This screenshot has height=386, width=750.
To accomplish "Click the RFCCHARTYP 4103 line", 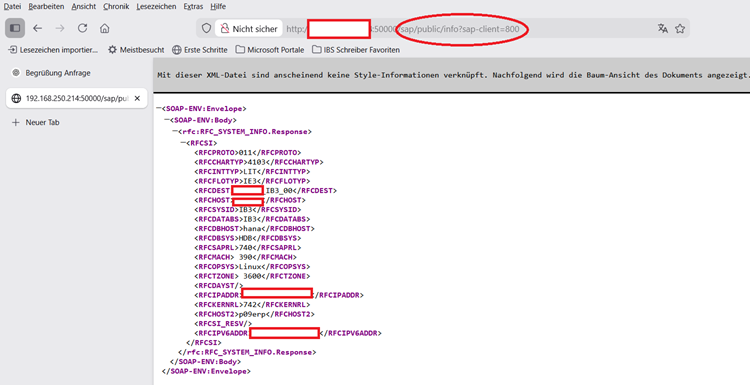I will (259, 162).
